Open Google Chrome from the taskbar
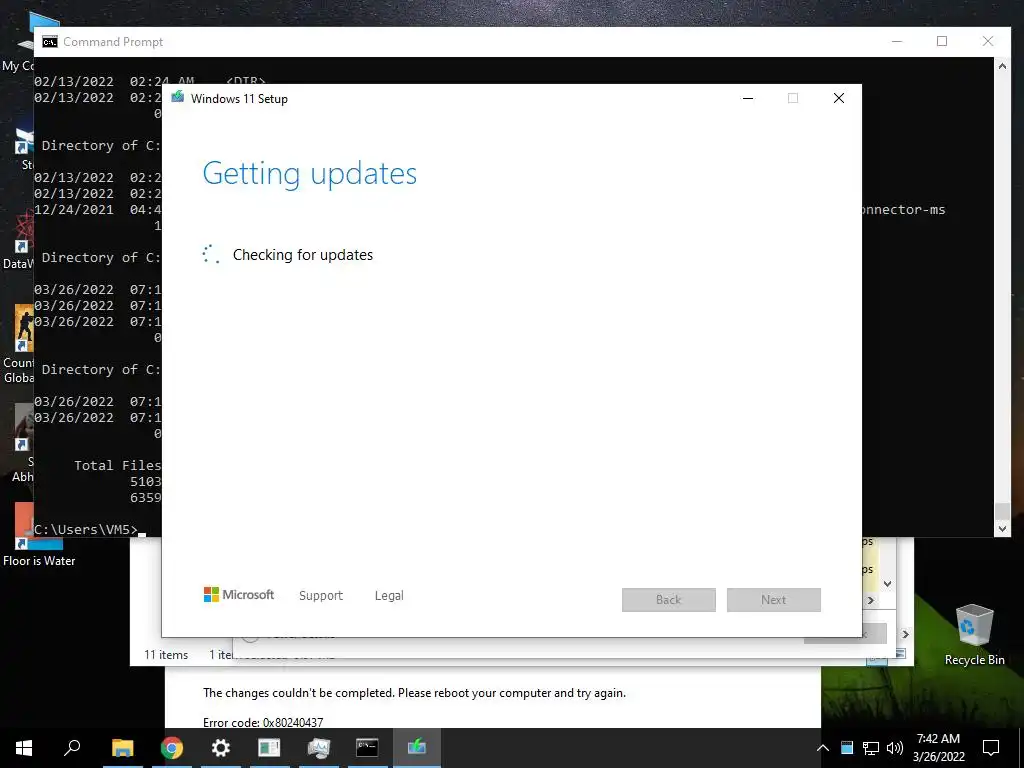 [172, 748]
